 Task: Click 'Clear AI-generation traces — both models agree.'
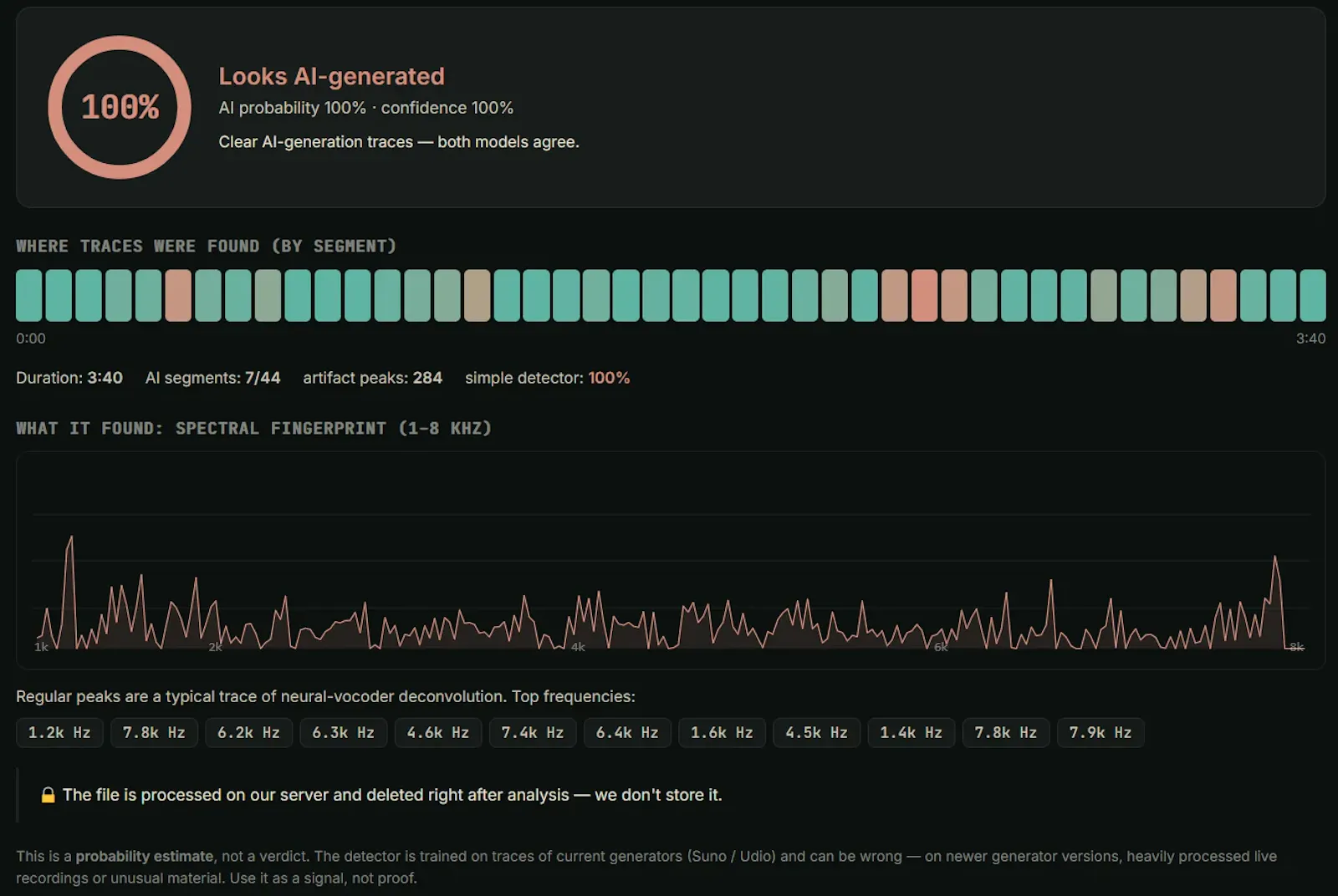(398, 142)
